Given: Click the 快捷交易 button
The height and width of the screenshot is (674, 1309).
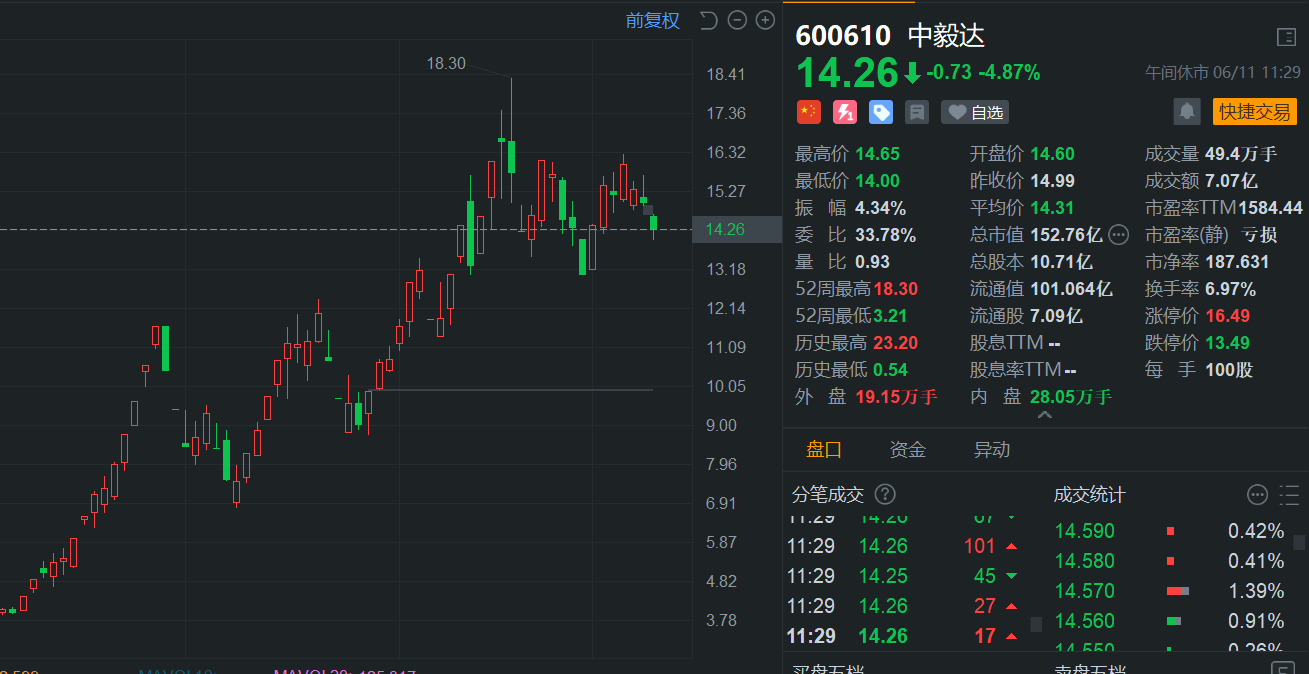Looking at the screenshot, I should 1255,111.
